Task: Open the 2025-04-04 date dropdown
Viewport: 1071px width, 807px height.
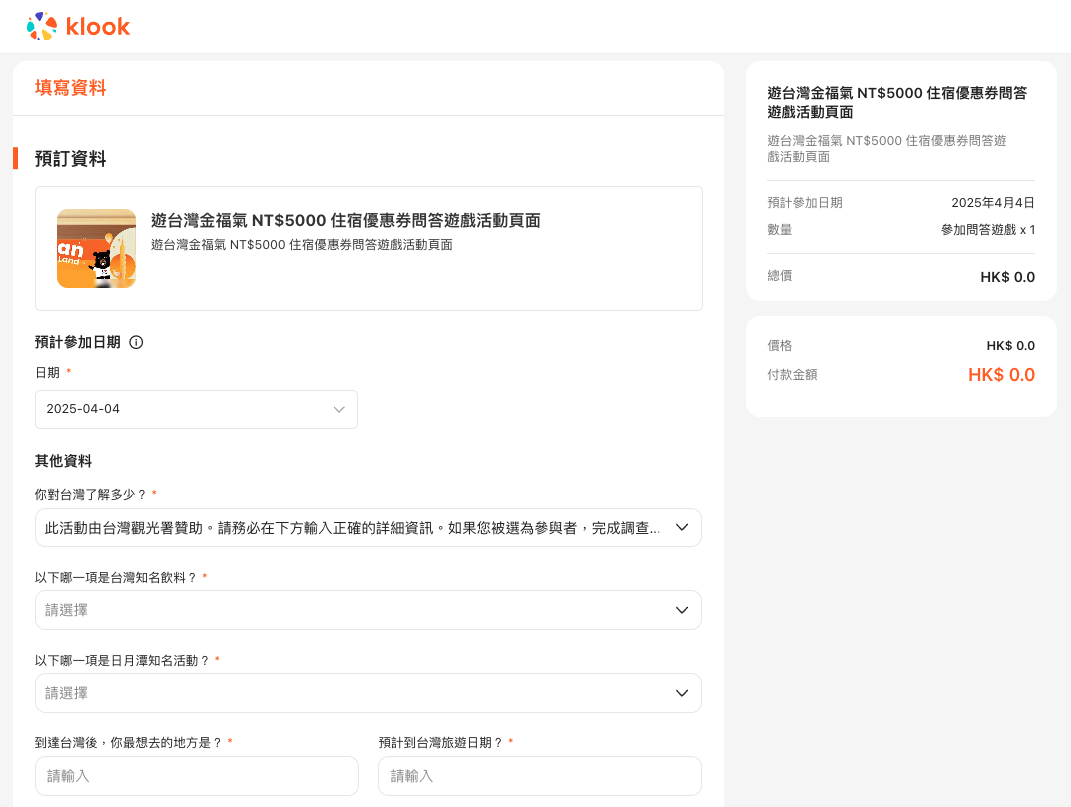Action: point(196,409)
